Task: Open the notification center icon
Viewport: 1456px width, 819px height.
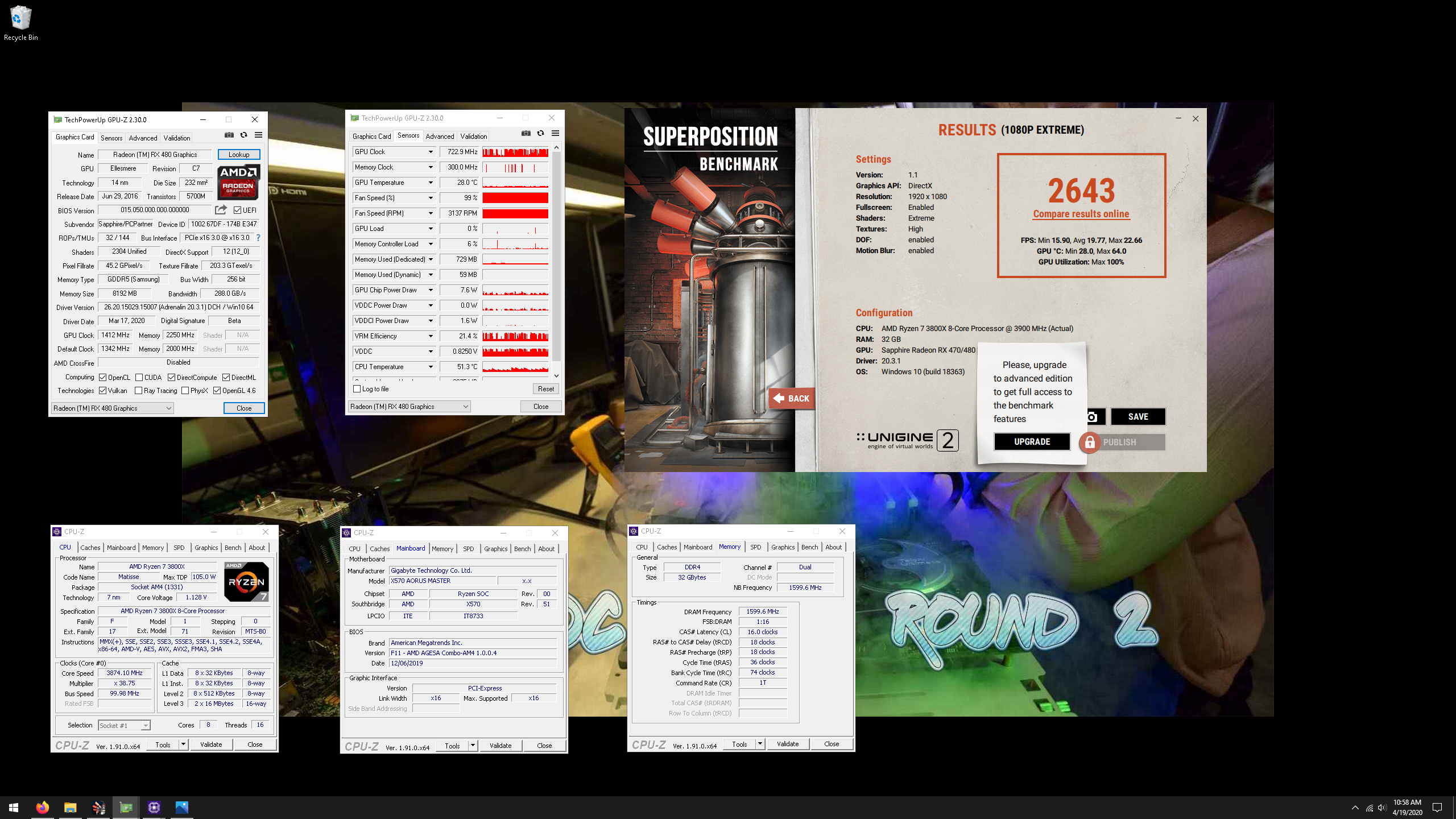Action: 1437,808
